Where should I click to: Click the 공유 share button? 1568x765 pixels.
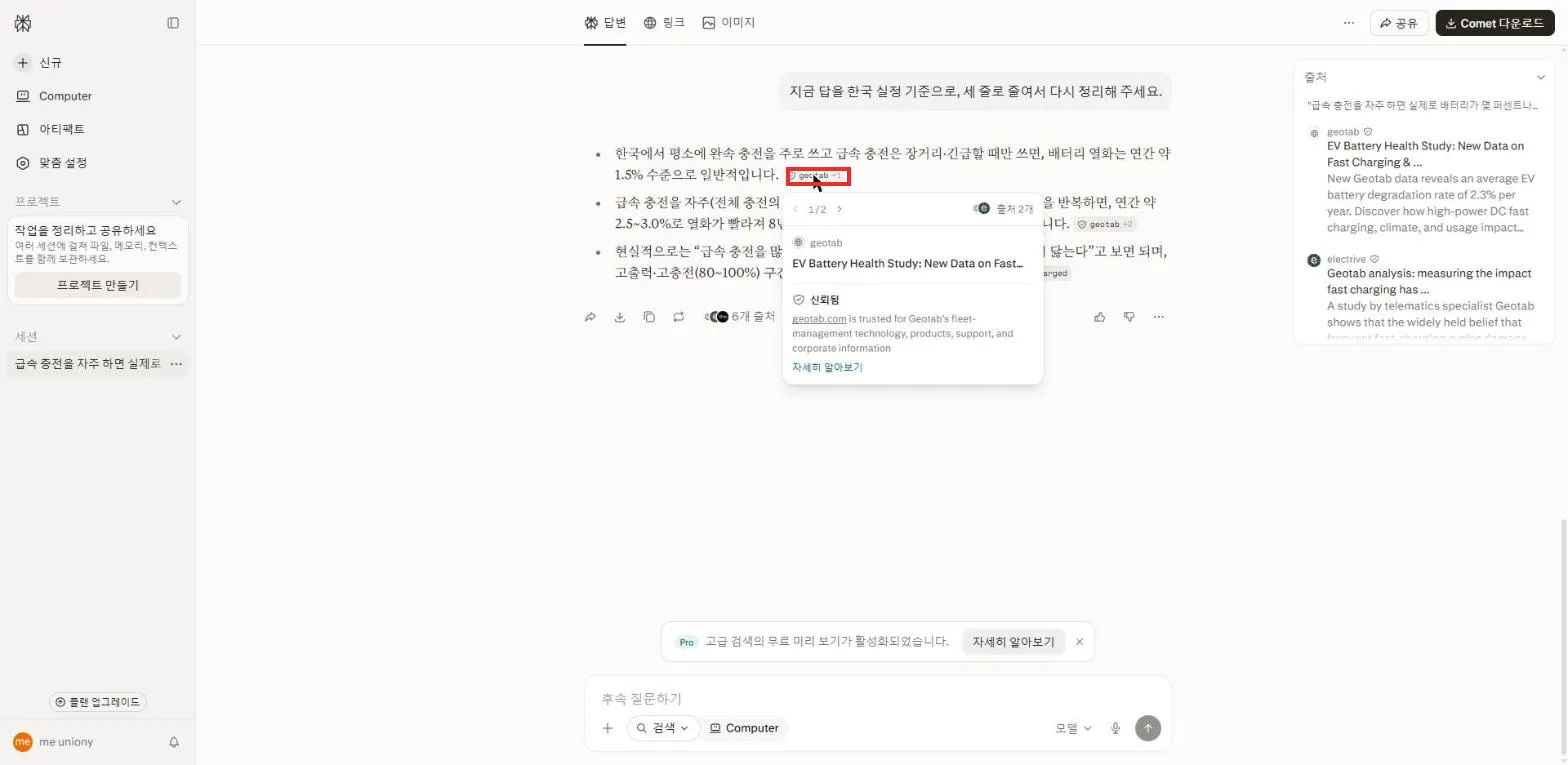click(1398, 23)
